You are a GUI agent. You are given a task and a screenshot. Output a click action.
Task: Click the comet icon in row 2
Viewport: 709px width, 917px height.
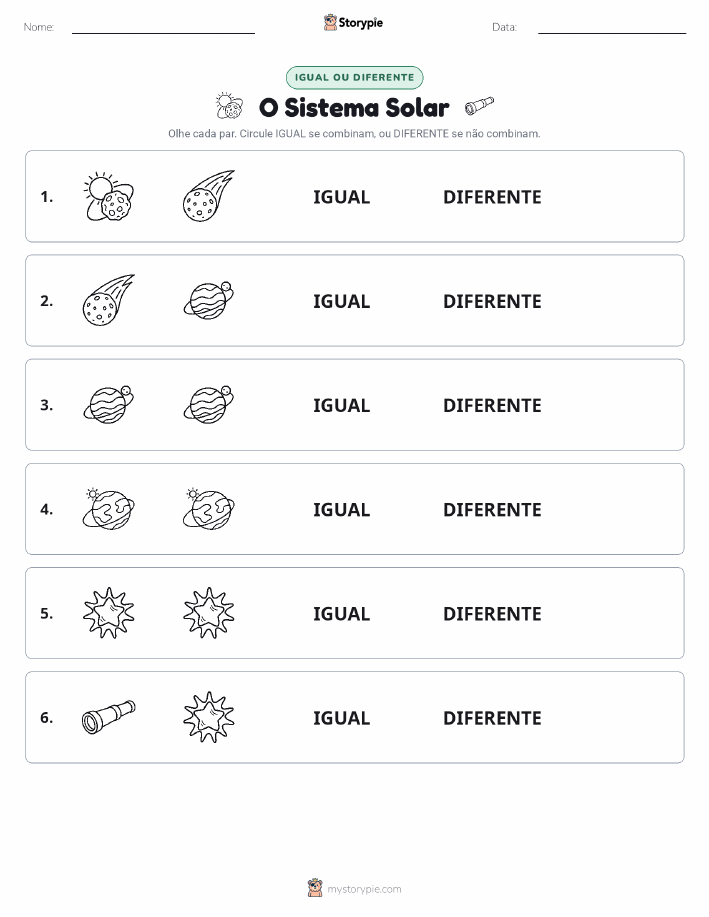point(109,300)
